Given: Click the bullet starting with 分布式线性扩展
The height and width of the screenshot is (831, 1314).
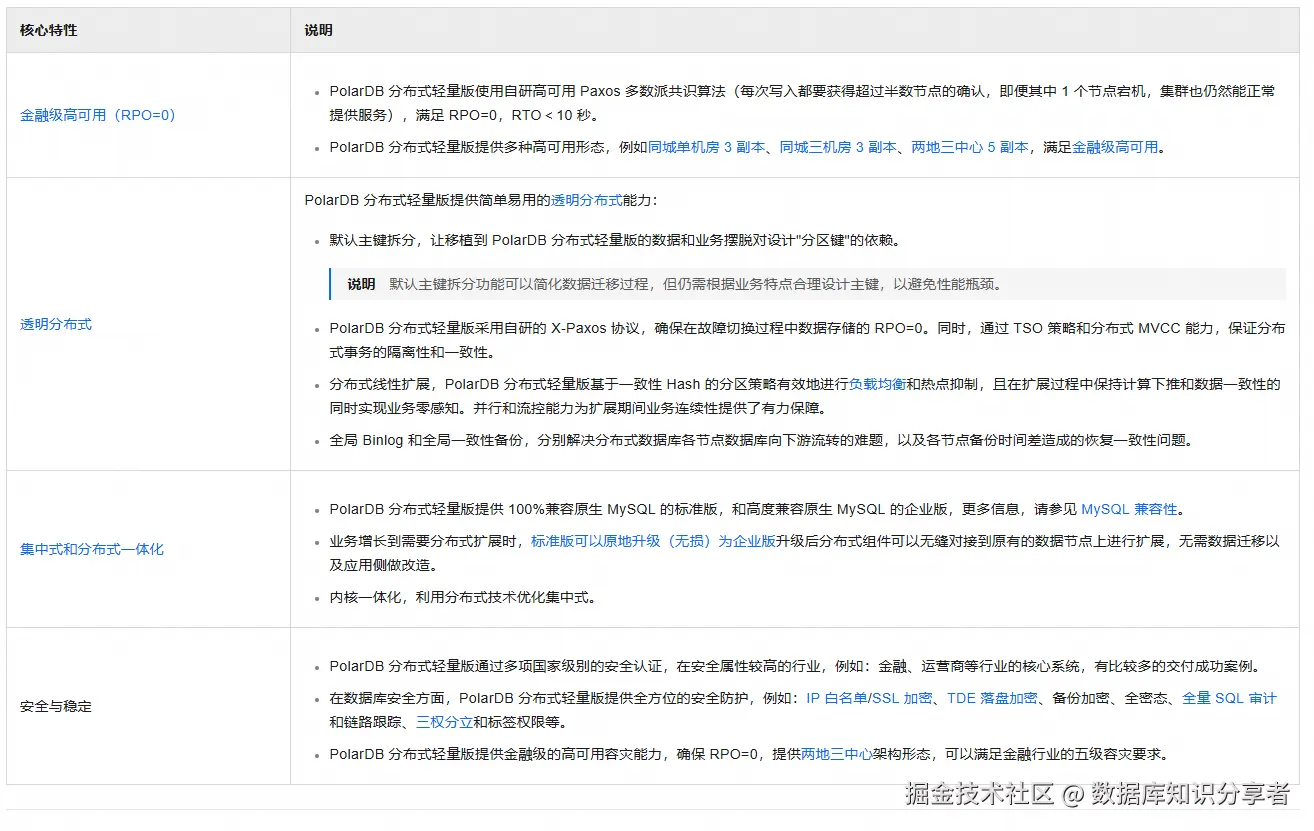Looking at the screenshot, I should click(806, 396).
